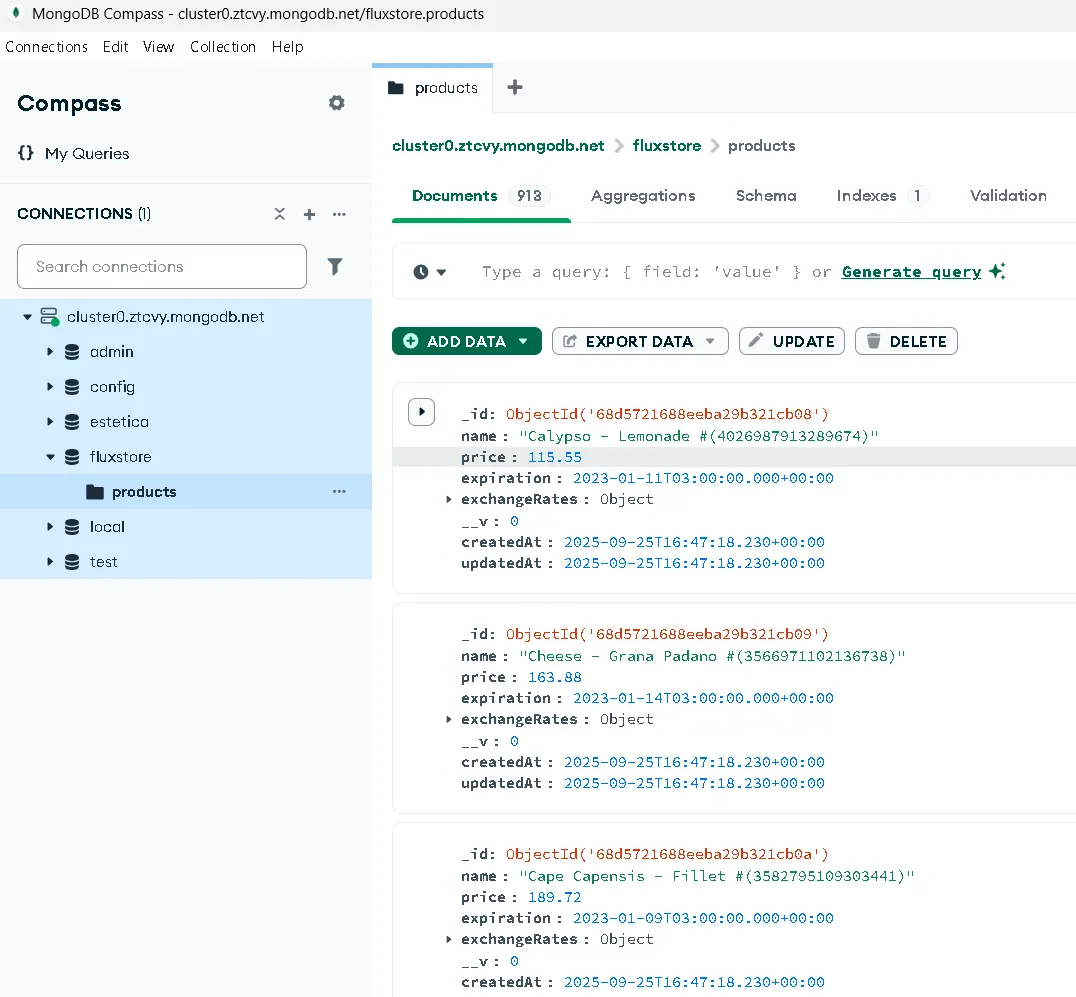
Task: Collapse the fluxstore database arrow
Action: click(50, 457)
